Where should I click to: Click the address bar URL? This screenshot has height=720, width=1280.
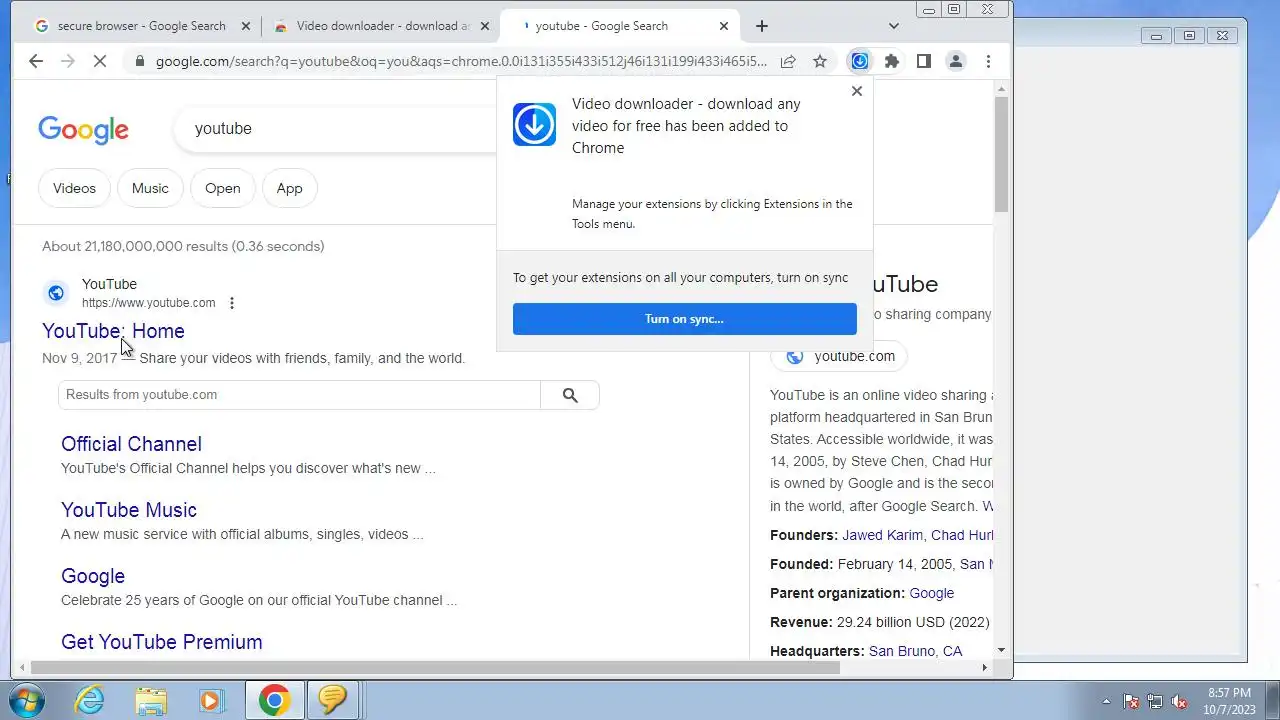click(x=461, y=61)
